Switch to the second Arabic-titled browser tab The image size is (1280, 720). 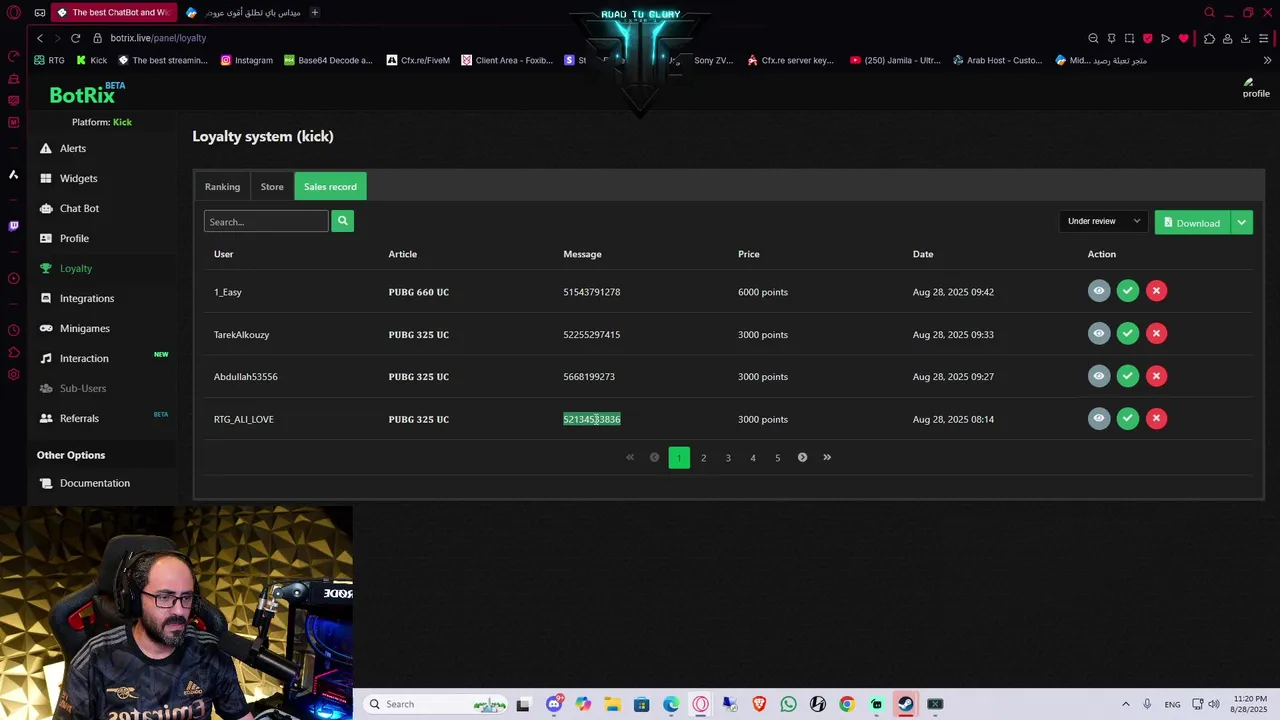click(x=244, y=13)
